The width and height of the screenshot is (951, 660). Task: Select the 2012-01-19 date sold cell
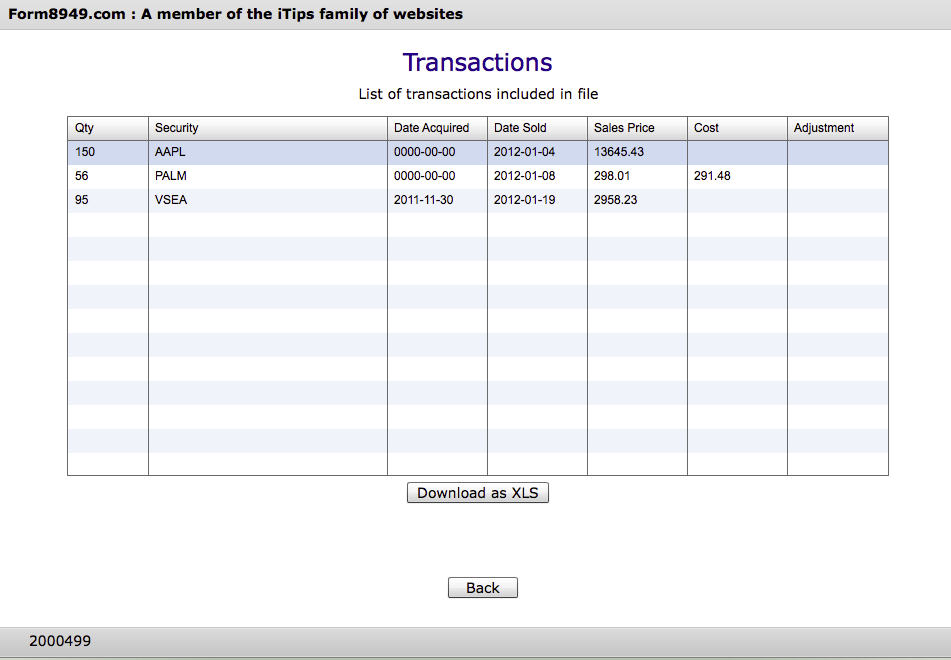(x=537, y=200)
